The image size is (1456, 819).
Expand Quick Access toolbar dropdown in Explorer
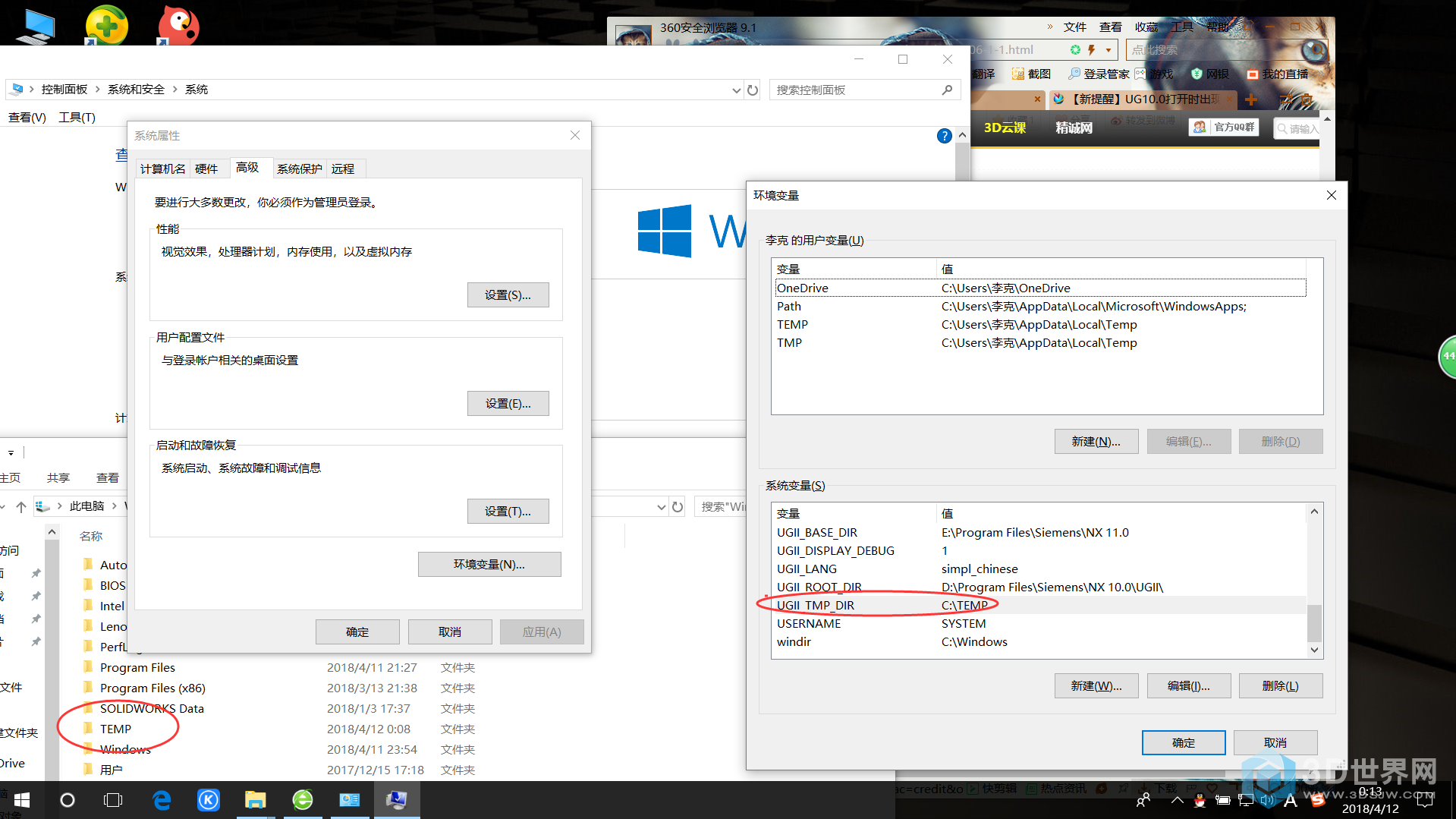point(11,452)
